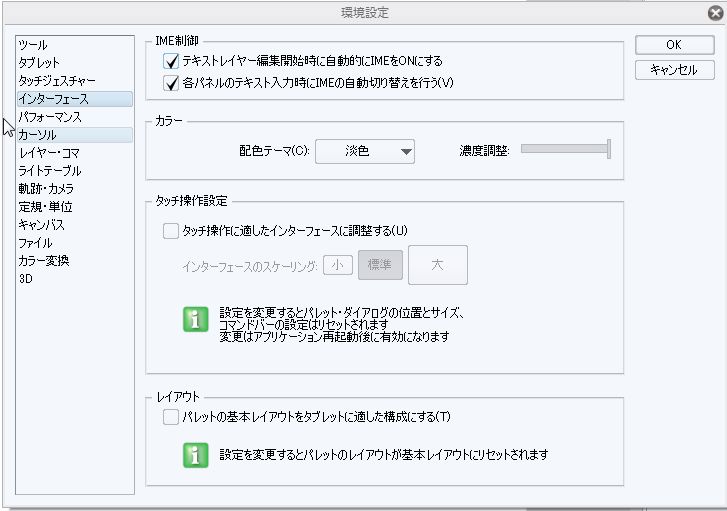Select カーソル category in the list
Image resolution: width=727 pixels, height=511 pixels.
tap(38, 135)
